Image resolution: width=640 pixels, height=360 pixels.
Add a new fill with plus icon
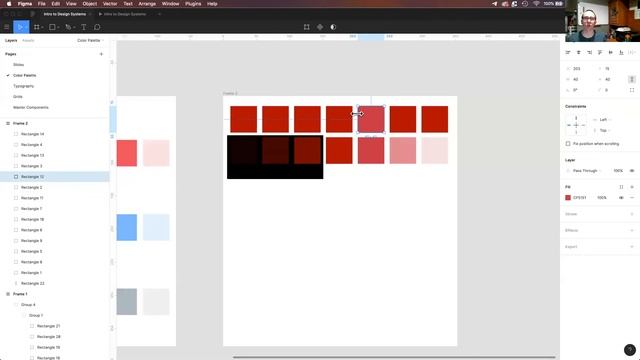[x=632, y=187]
